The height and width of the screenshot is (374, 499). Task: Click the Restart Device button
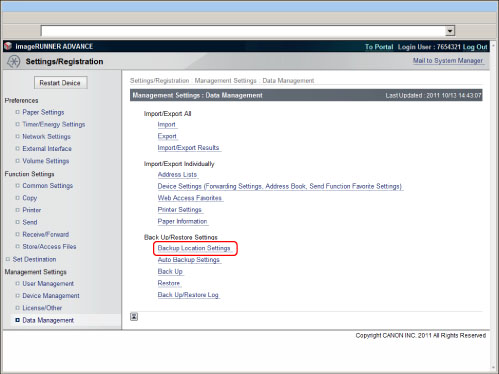(x=61, y=83)
